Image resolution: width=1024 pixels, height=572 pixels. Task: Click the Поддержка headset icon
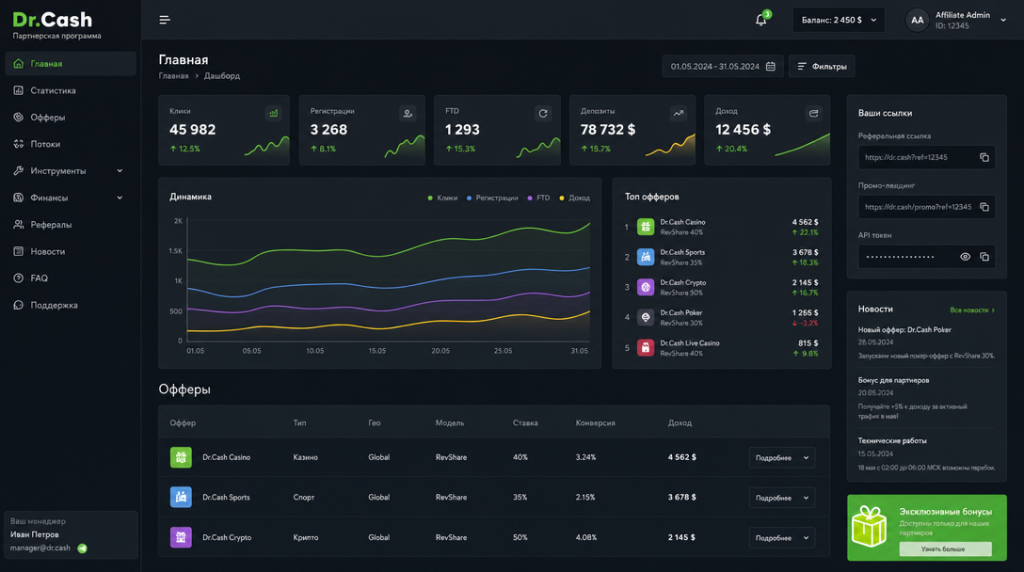18,304
